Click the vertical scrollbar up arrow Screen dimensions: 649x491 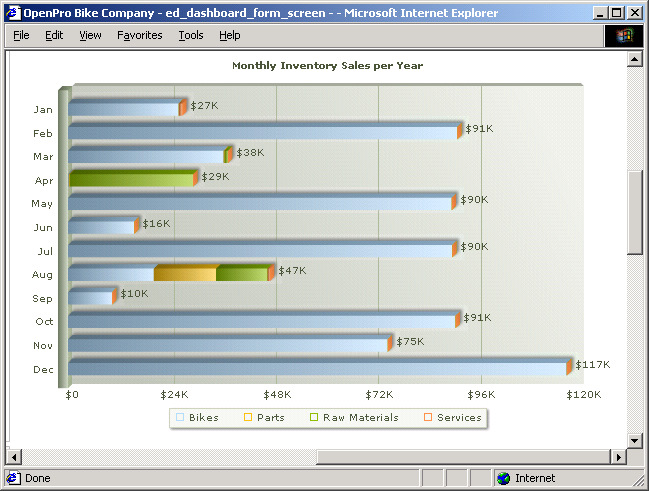click(x=634, y=59)
